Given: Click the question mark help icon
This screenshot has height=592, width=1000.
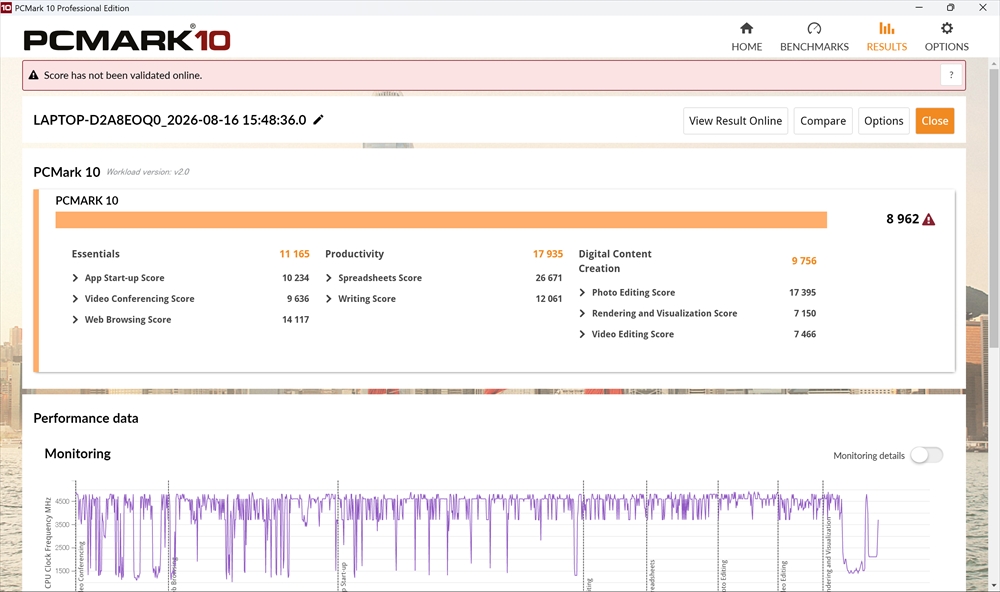Looking at the screenshot, I should [x=951, y=75].
